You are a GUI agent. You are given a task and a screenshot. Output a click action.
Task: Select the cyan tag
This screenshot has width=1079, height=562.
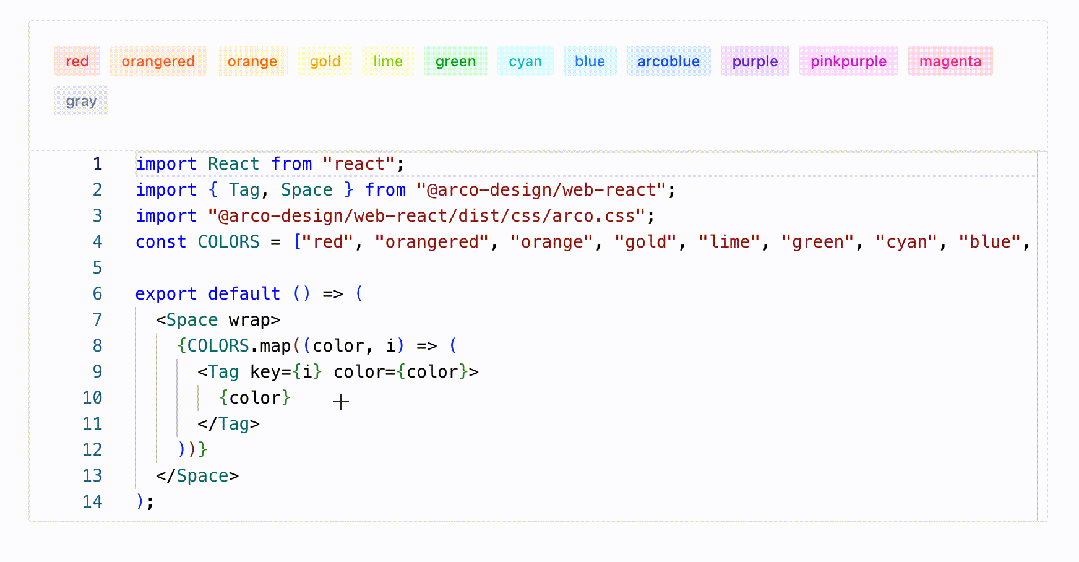pyautogui.click(x=525, y=61)
